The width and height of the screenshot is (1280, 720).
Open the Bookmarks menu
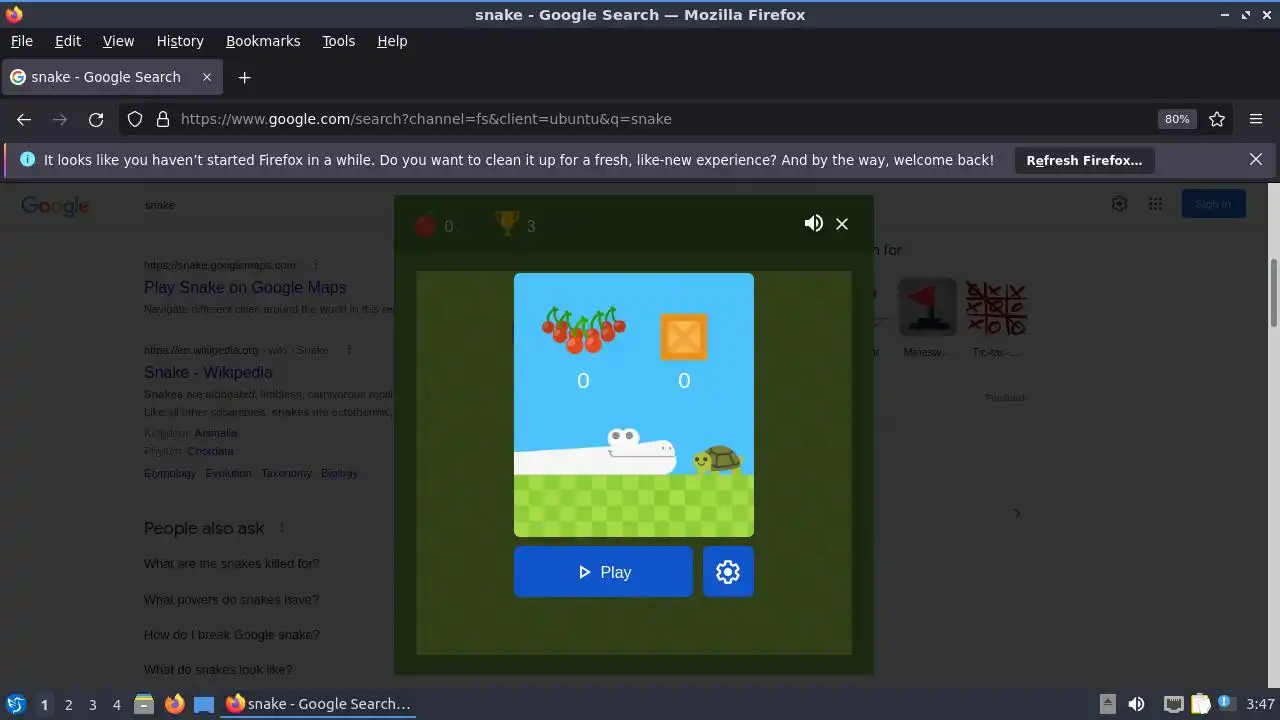[x=263, y=41]
